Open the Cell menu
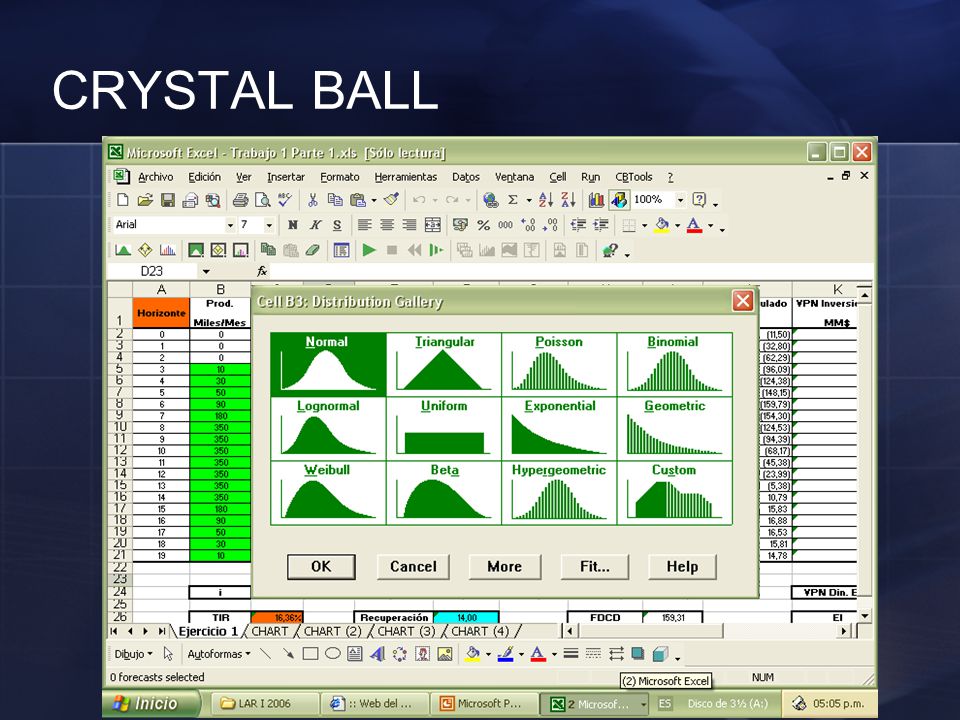The image size is (960, 720). [557, 177]
